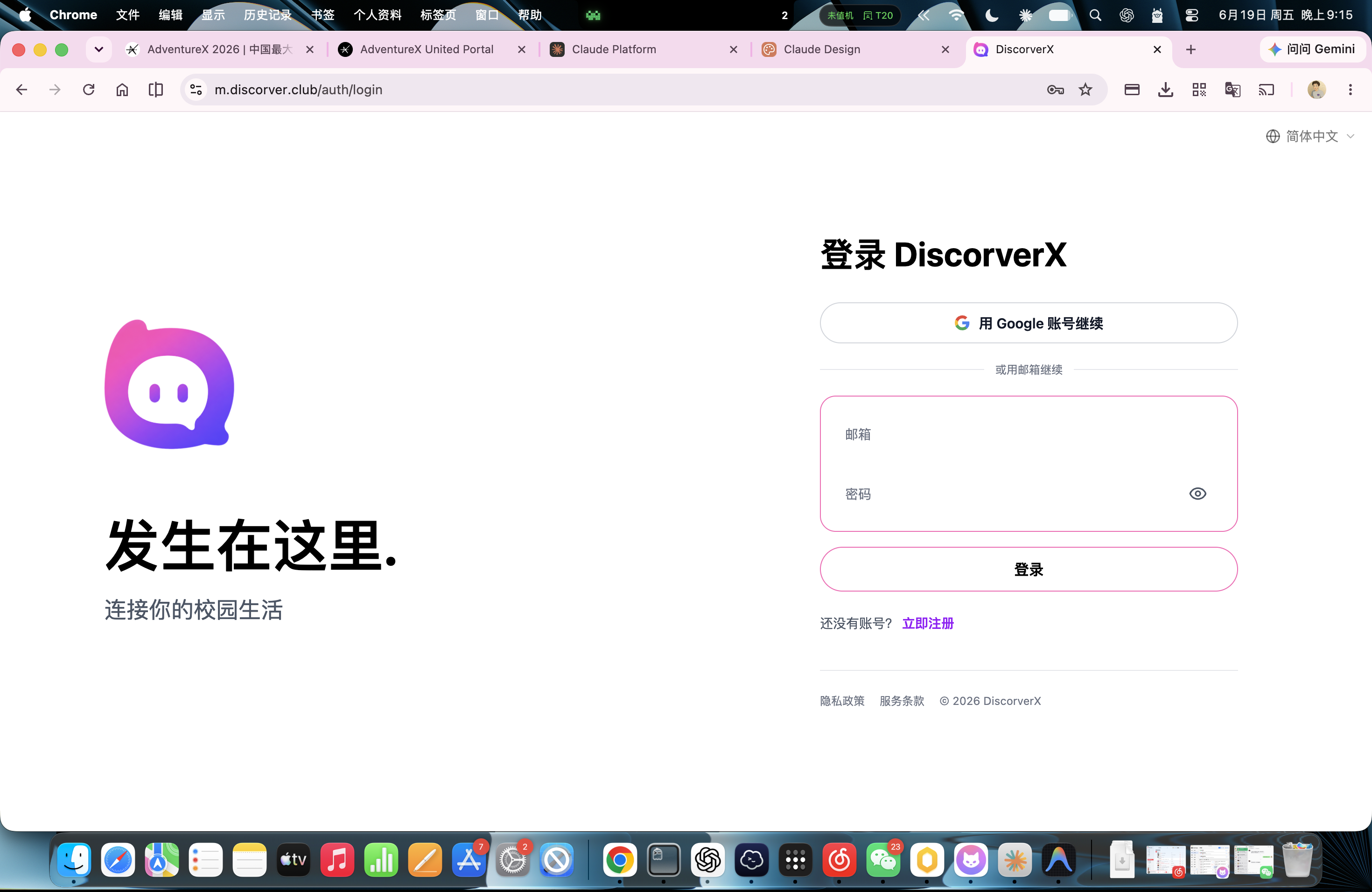
Task: Open the Chrome profile avatar
Action: coord(1316,90)
